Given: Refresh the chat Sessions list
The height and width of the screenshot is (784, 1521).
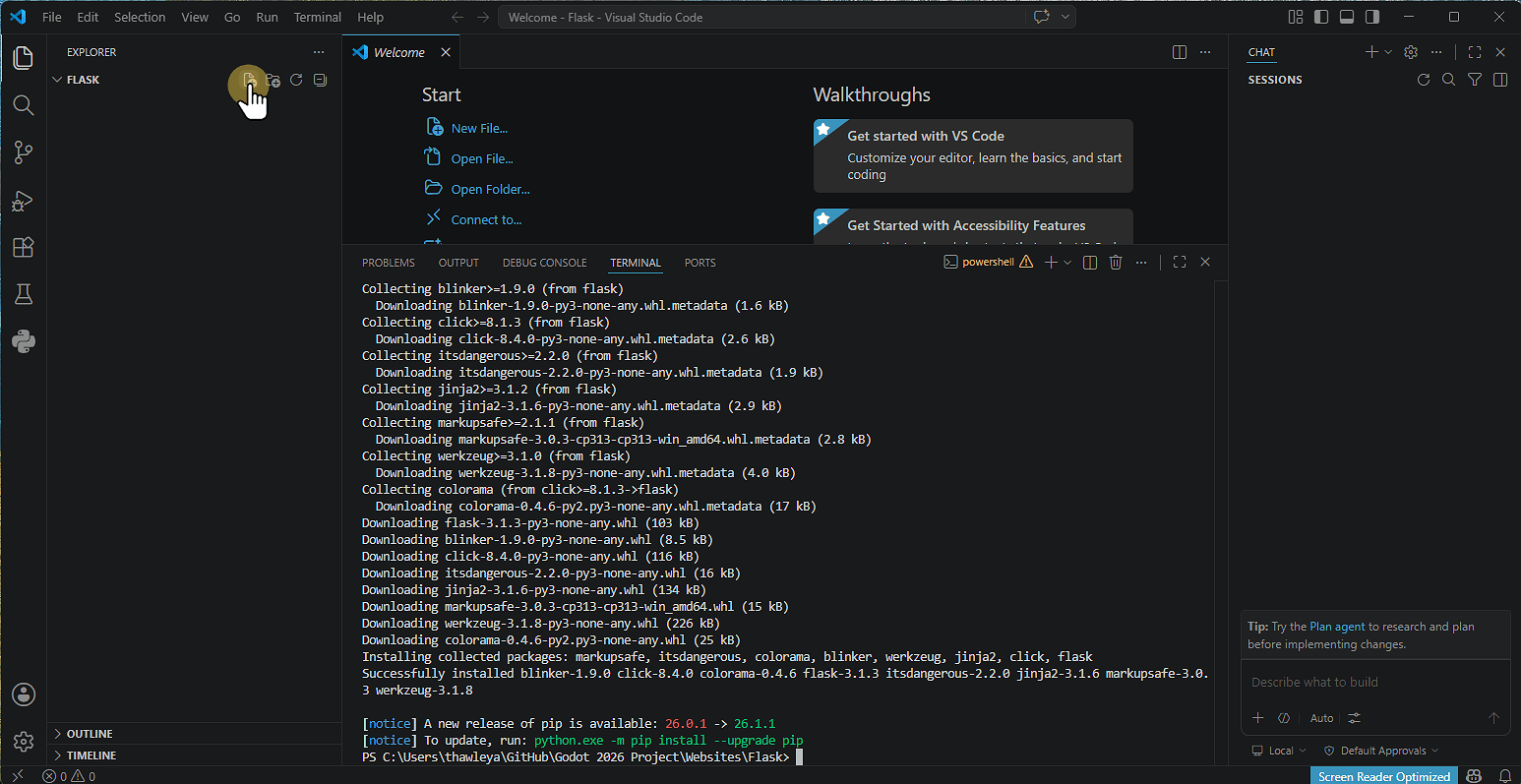Looking at the screenshot, I should (x=1424, y=80).
